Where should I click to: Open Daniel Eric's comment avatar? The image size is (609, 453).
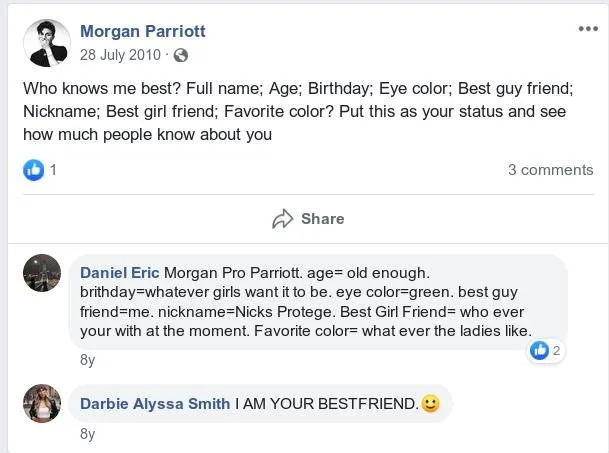pos(42,273)
